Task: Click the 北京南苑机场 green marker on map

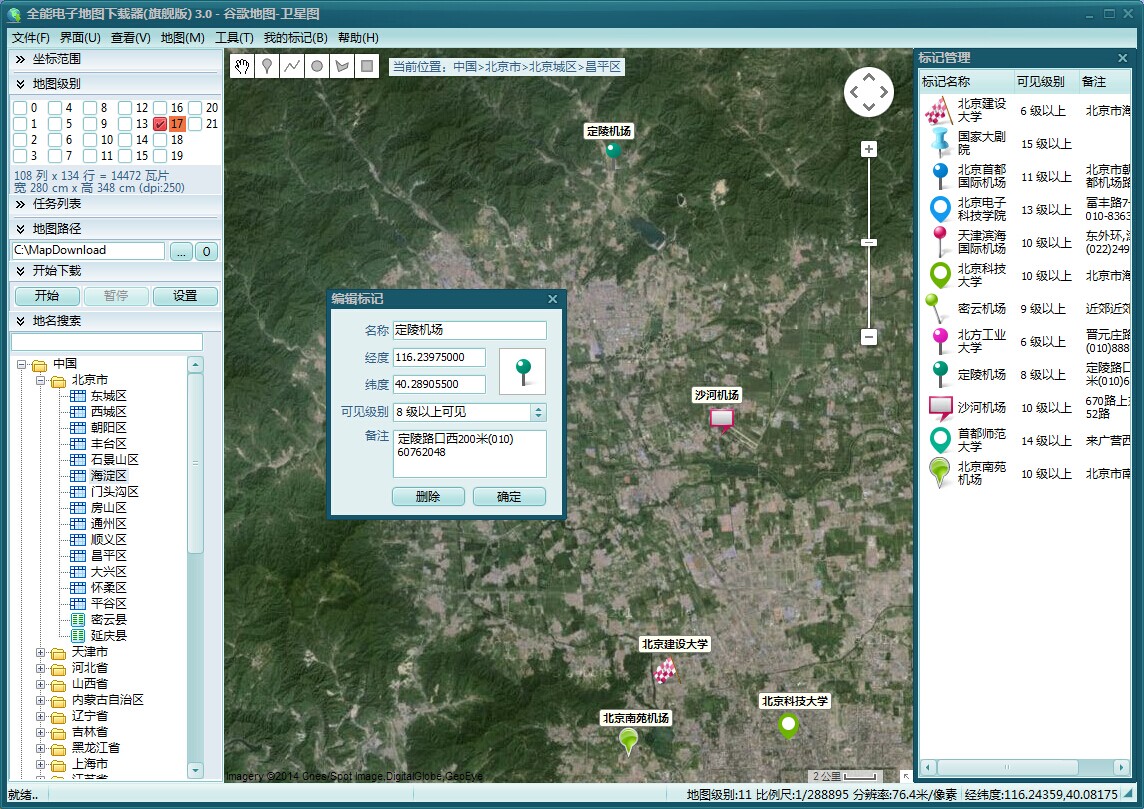Action: click(628, 741)
